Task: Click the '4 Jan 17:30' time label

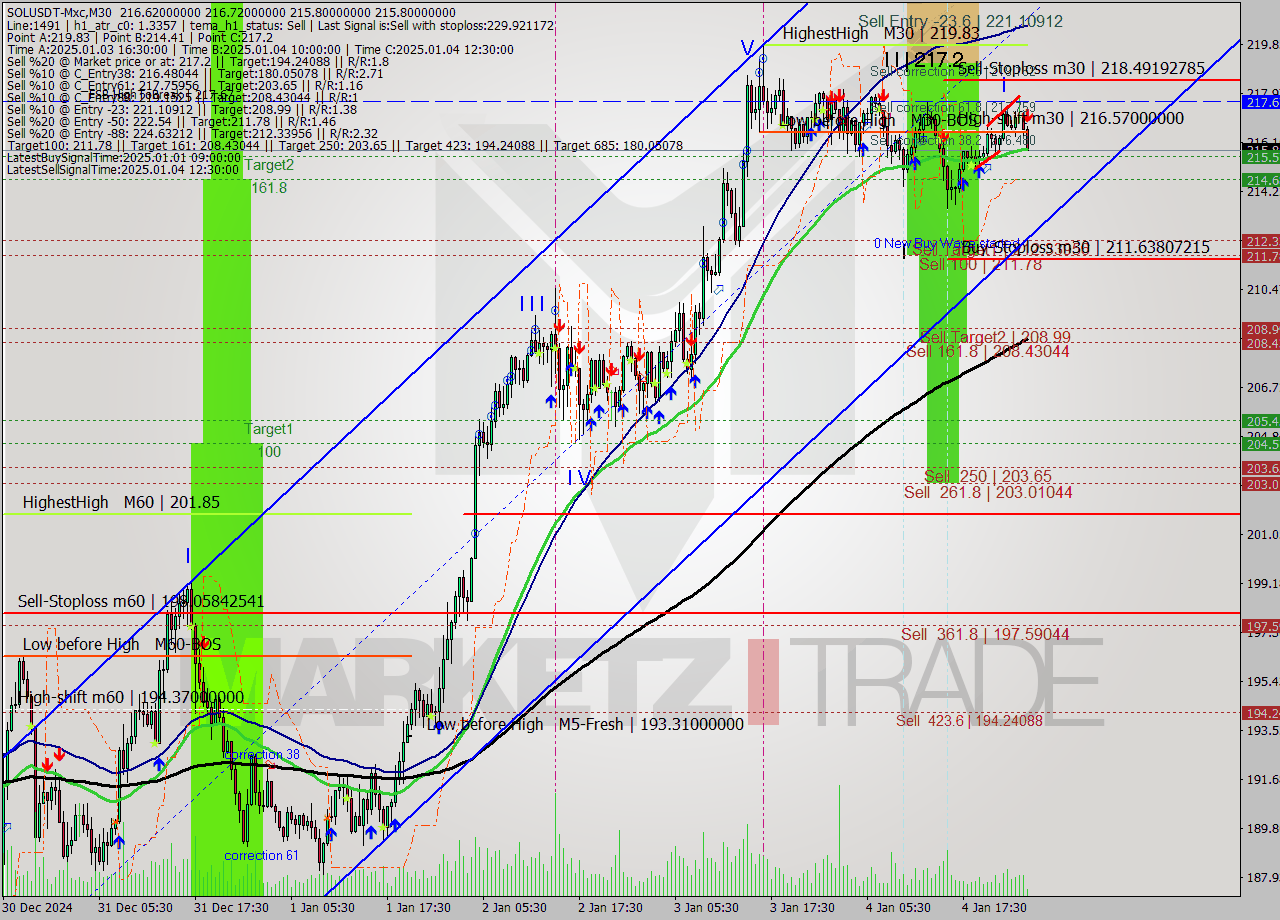Action: point(994,908)
